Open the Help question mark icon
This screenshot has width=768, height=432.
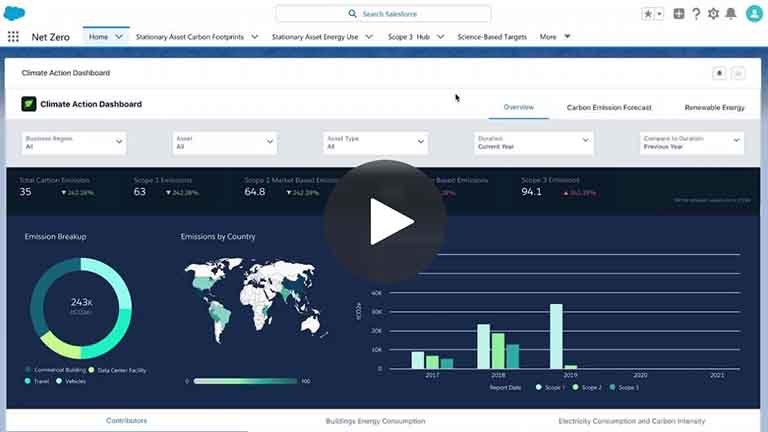696,14
